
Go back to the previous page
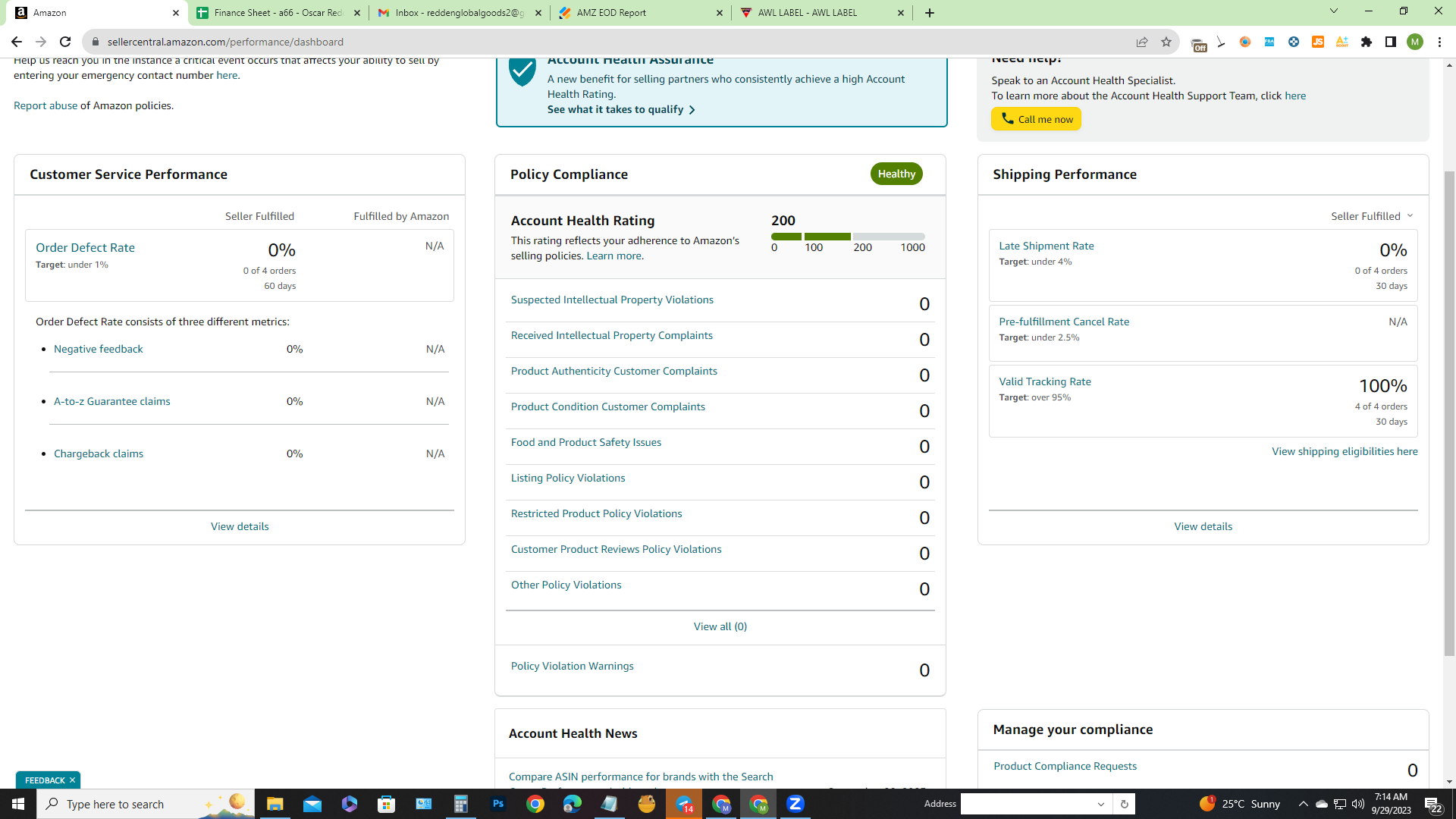pyautogui.click(x=17, y=42)
